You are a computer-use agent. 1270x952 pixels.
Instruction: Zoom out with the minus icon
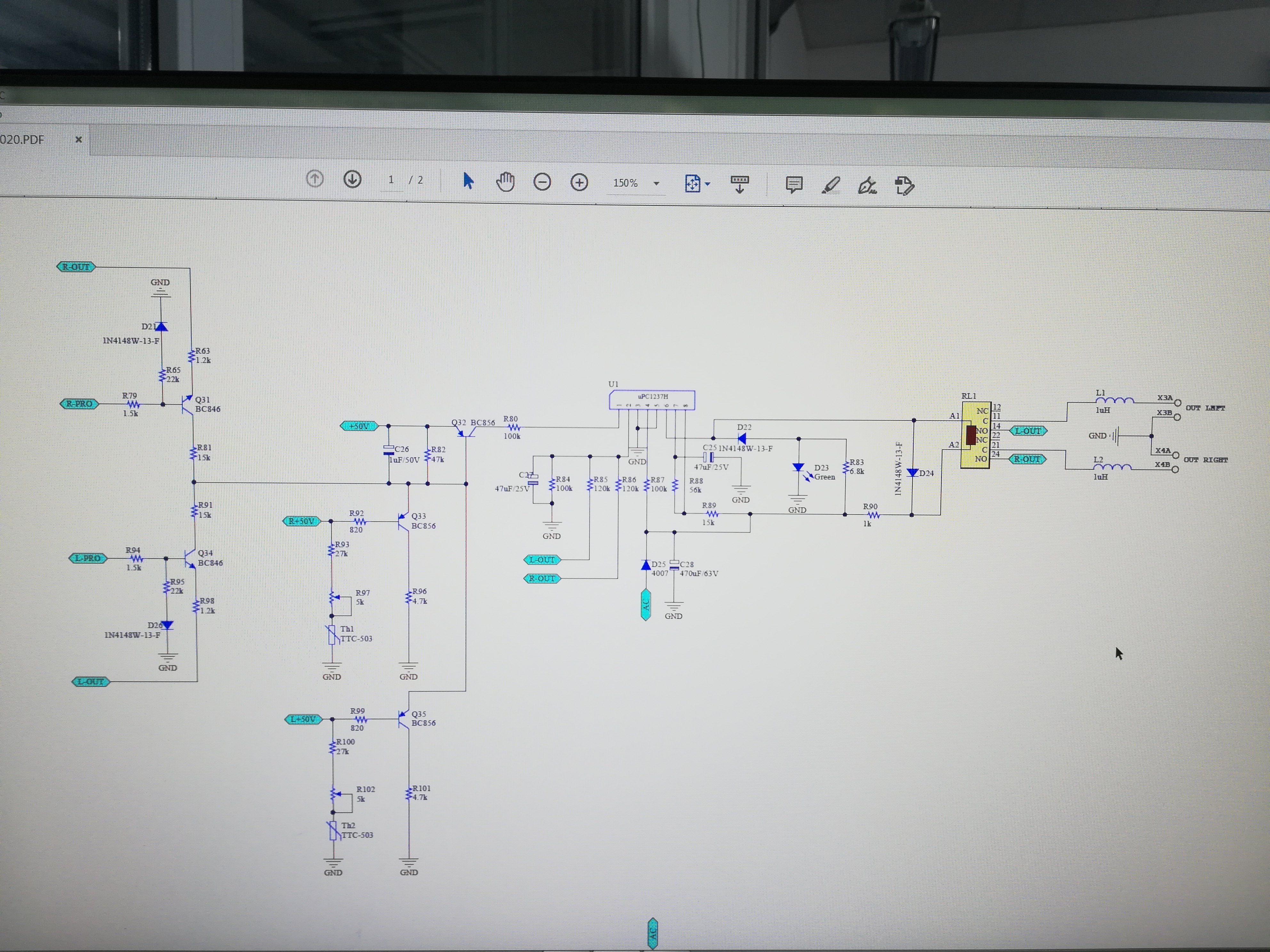[x=542, y=182]
